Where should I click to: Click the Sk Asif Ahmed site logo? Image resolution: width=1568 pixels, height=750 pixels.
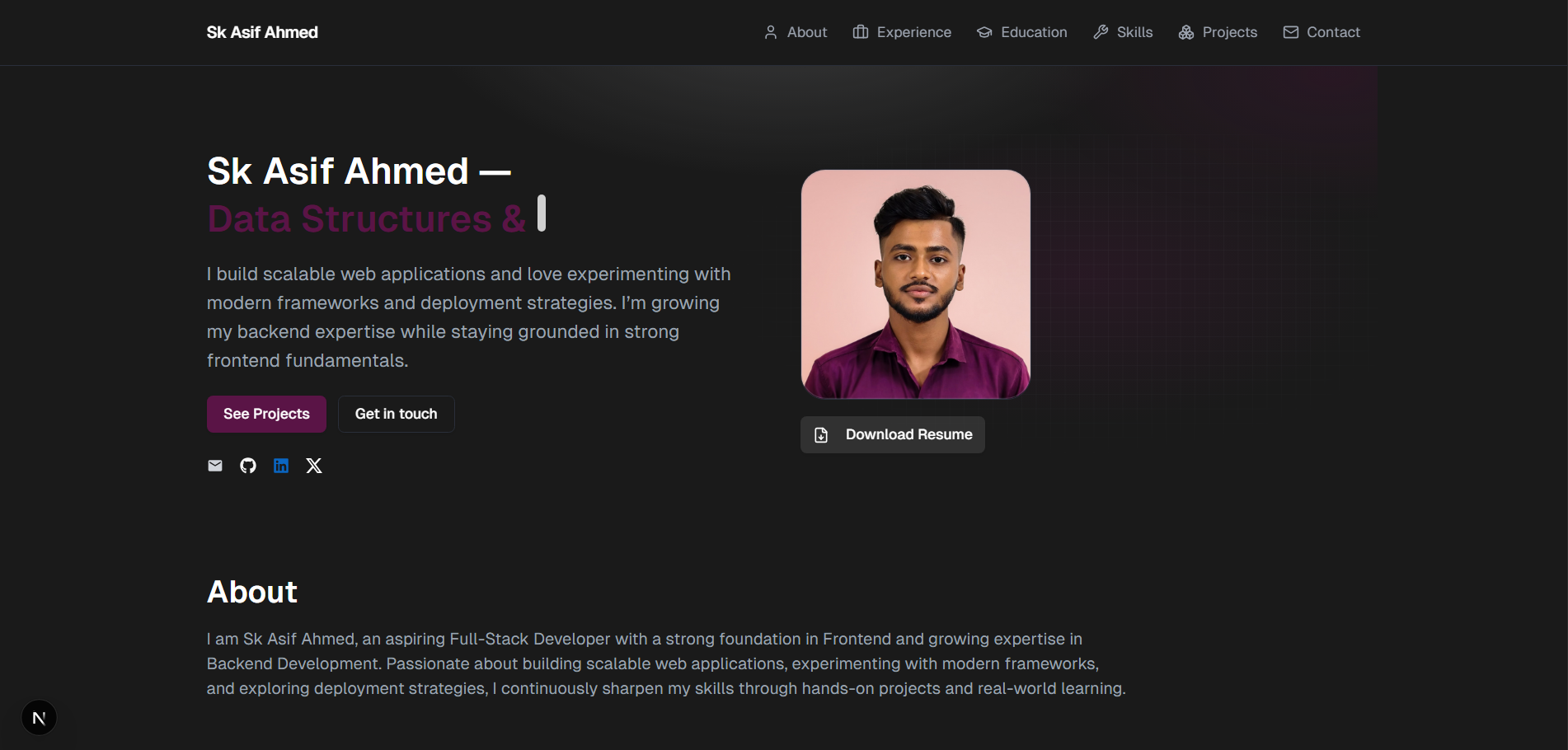coord(262,32)
